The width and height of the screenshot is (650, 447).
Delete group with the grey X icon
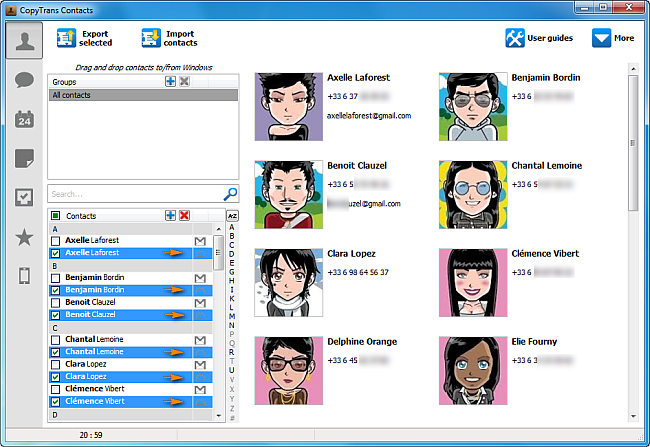184,81
